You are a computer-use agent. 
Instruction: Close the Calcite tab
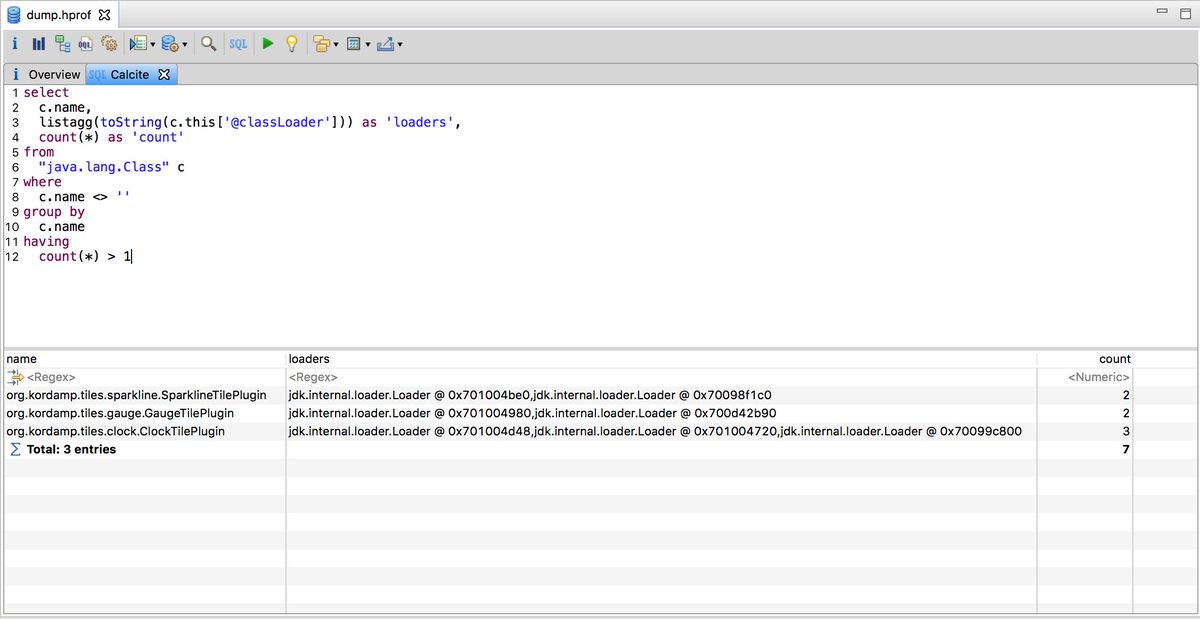click(165, 75)
